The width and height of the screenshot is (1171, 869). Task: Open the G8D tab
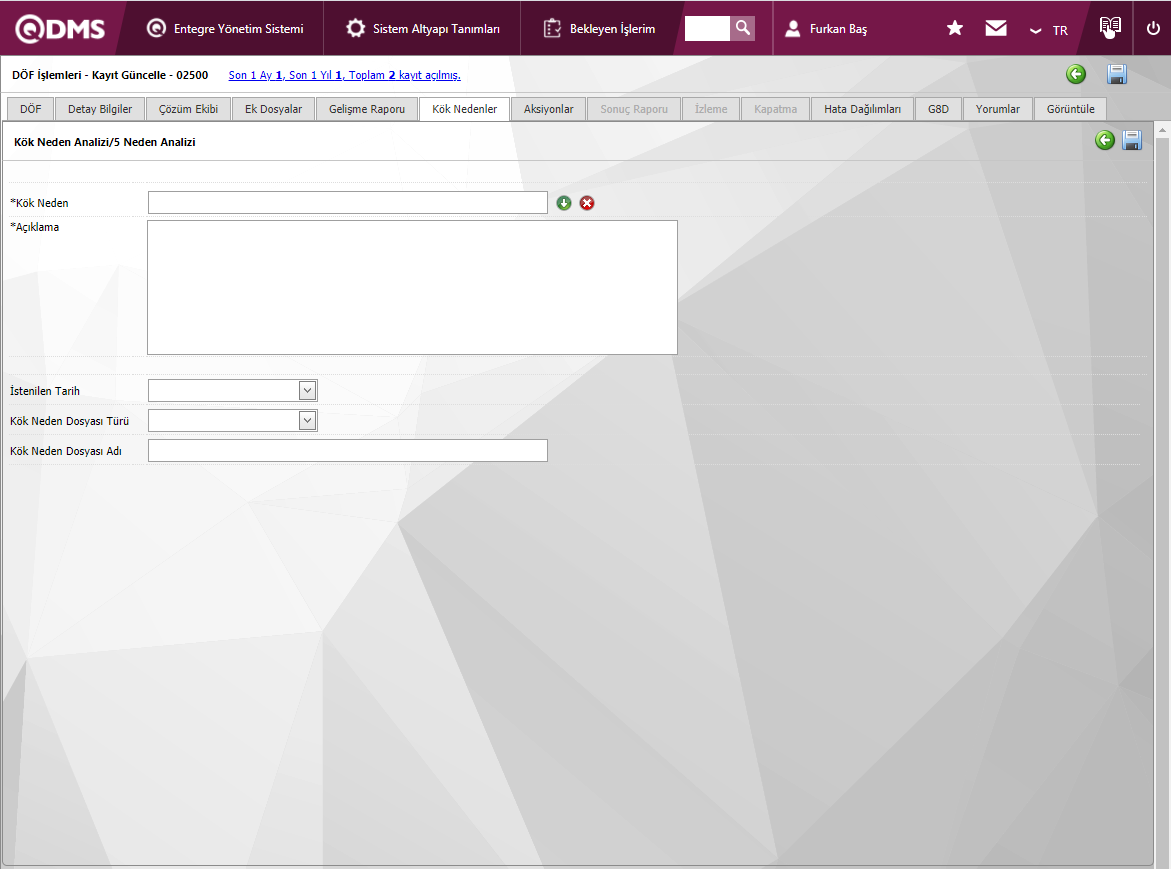click(x=938, y=109)
